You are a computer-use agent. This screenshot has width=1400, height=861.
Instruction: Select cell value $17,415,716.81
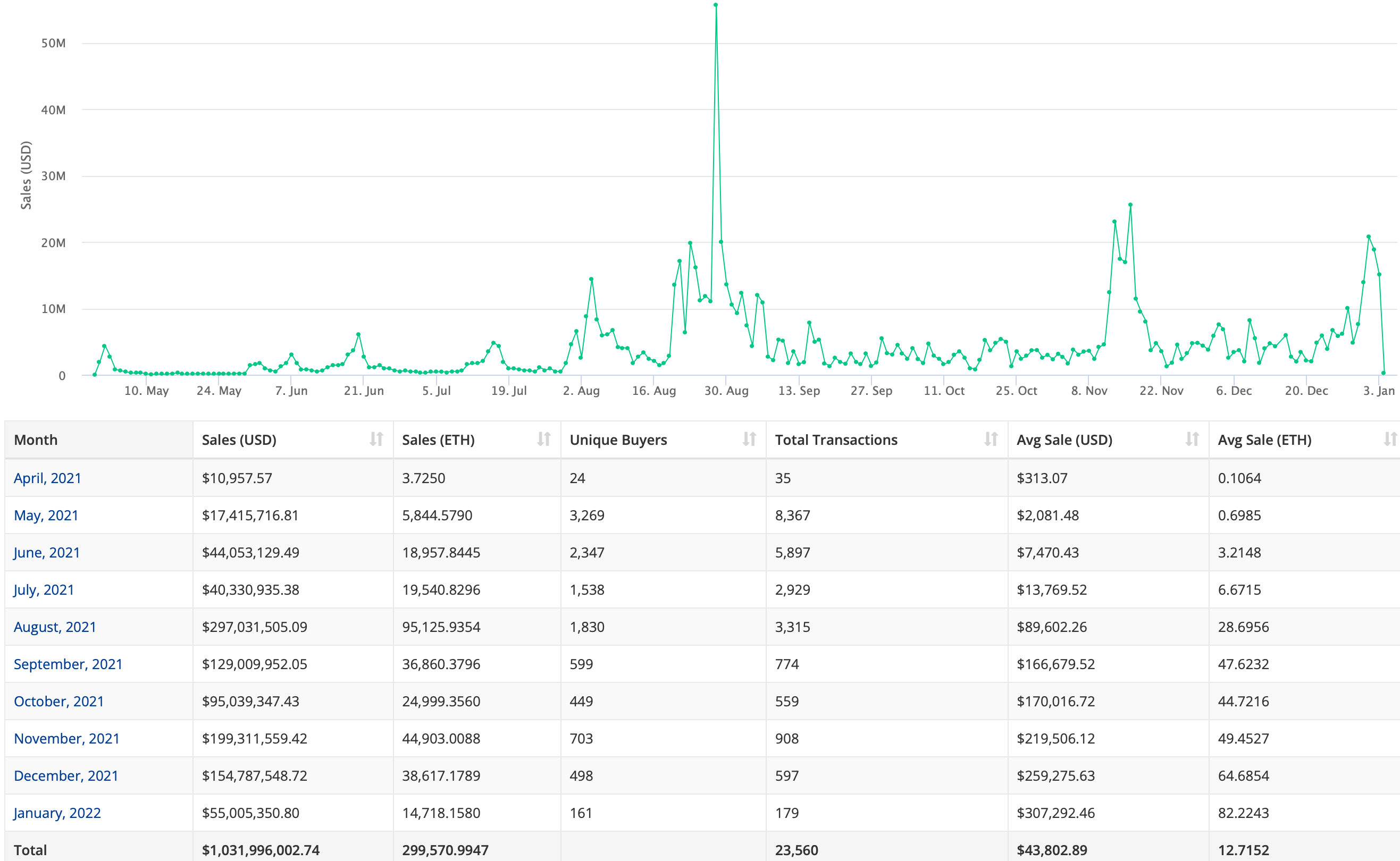tap(250, 516)
